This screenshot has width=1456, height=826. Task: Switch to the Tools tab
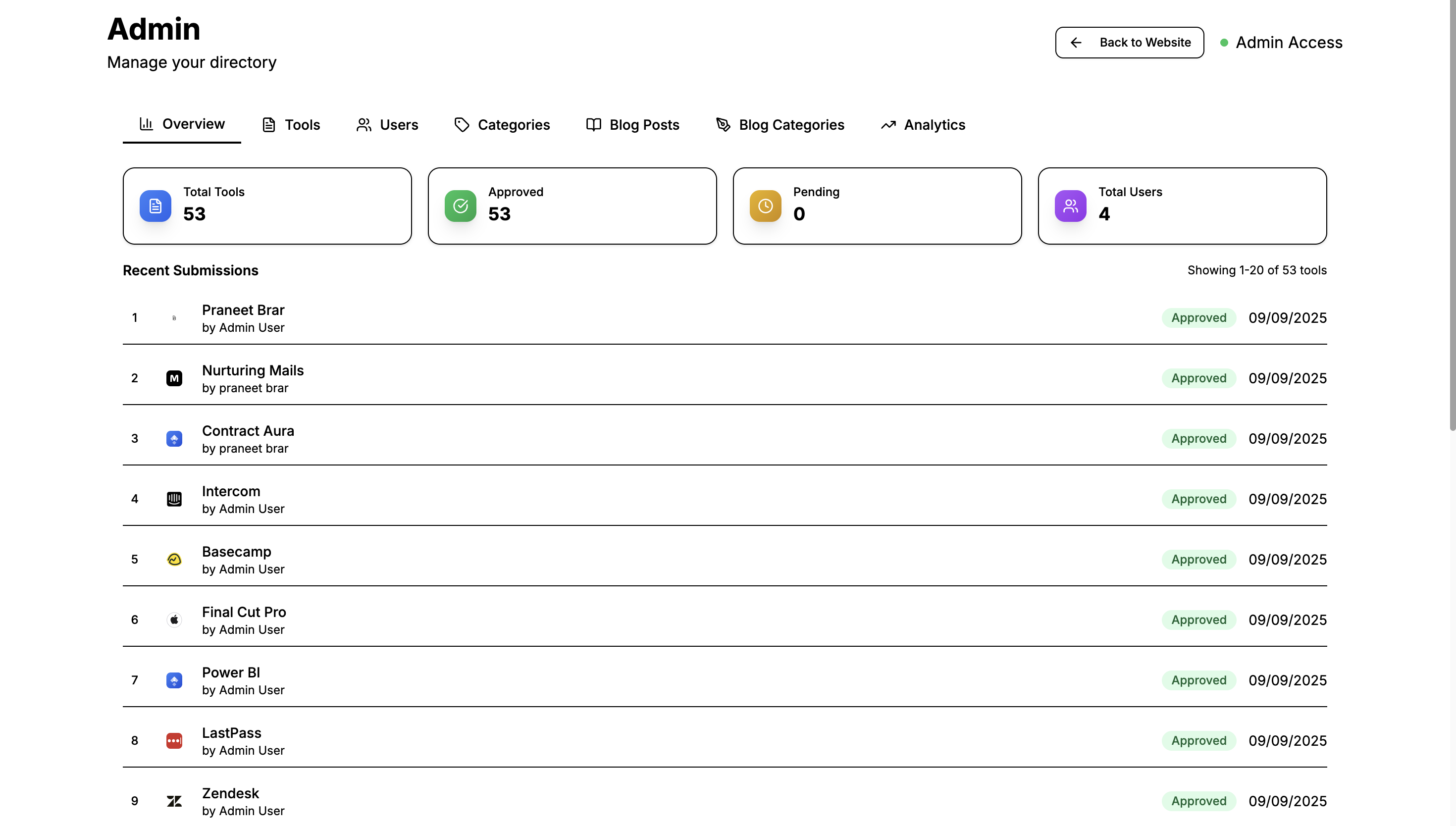291,125
